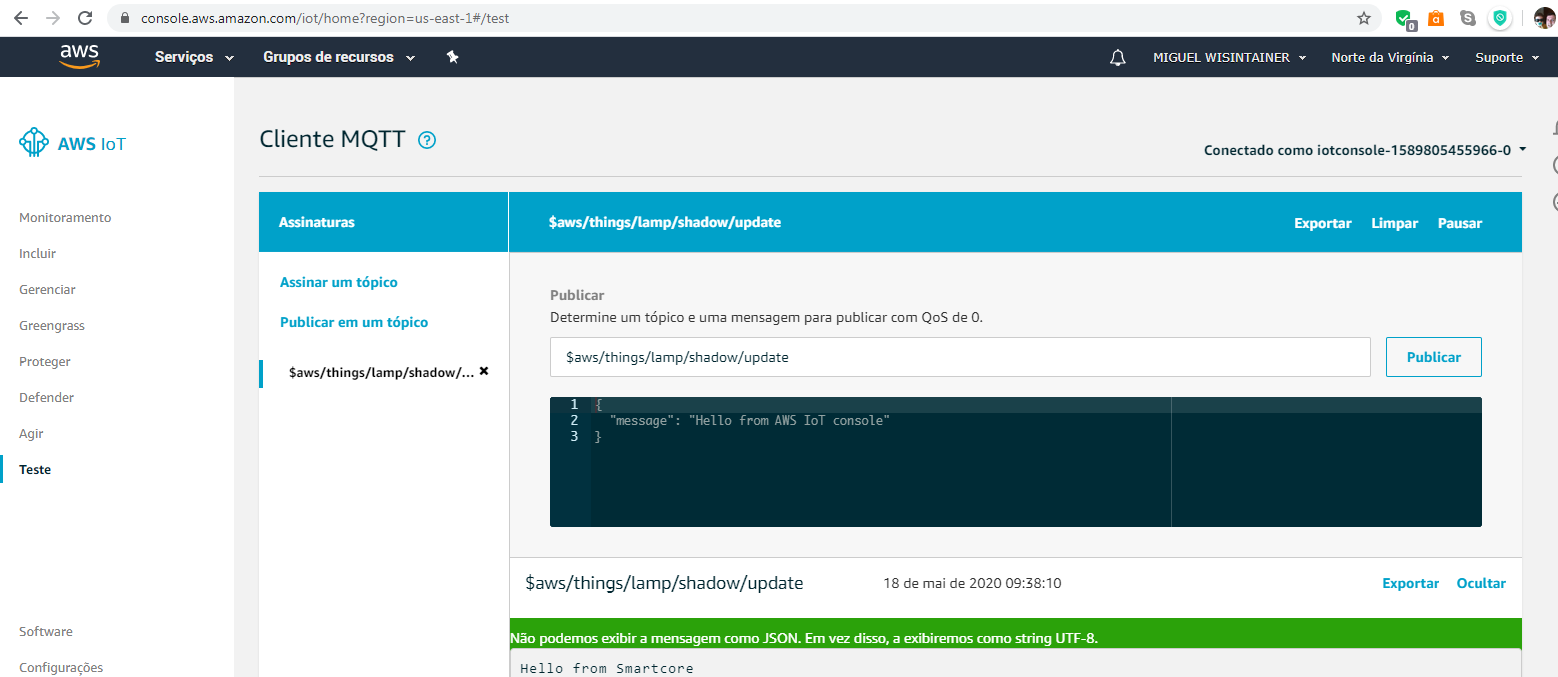Click Ocultar to hide the message
Viewport: 1558px width, 677px height.
pos(1481,584)
